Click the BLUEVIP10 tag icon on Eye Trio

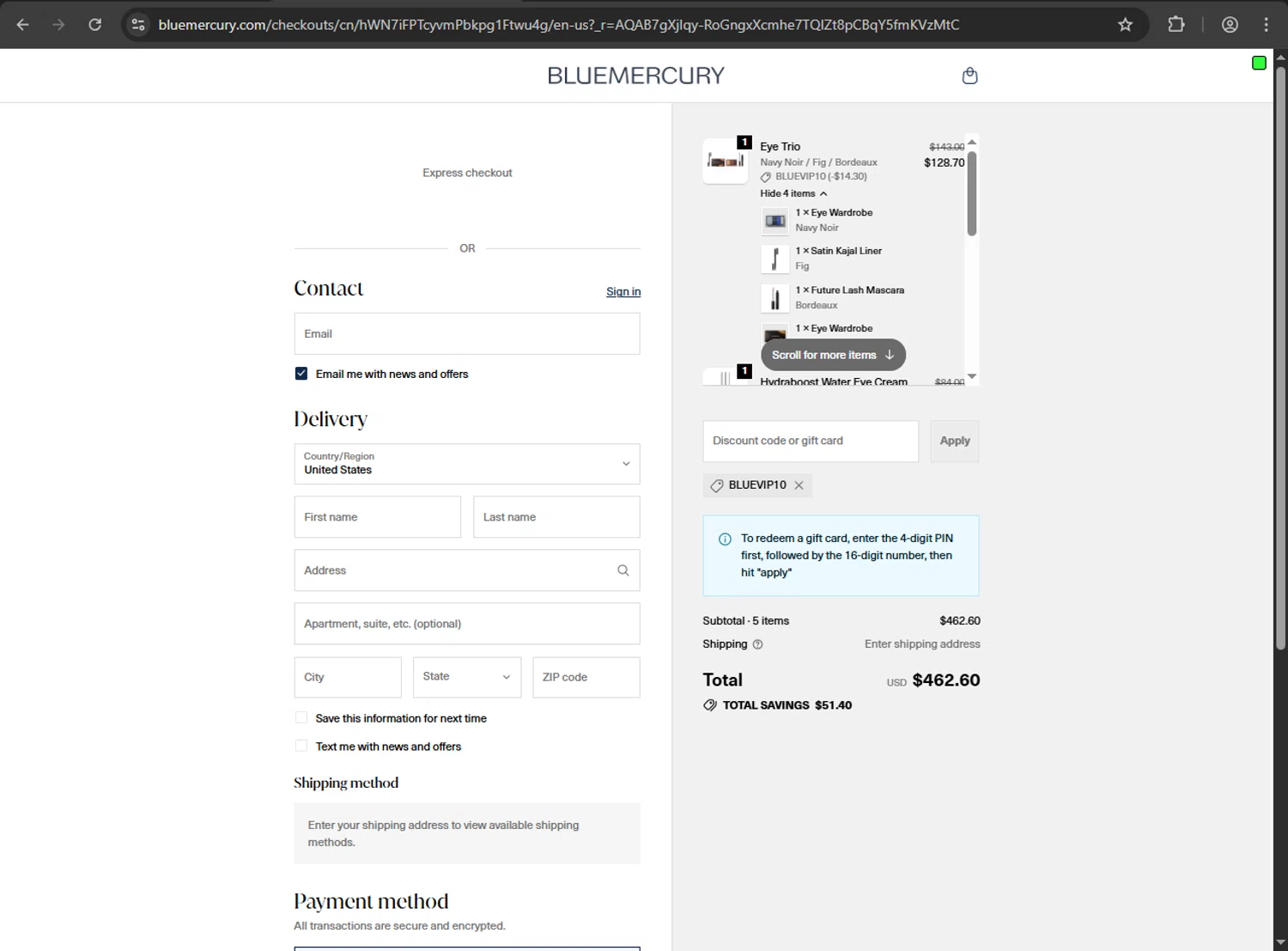pos(766,177)
